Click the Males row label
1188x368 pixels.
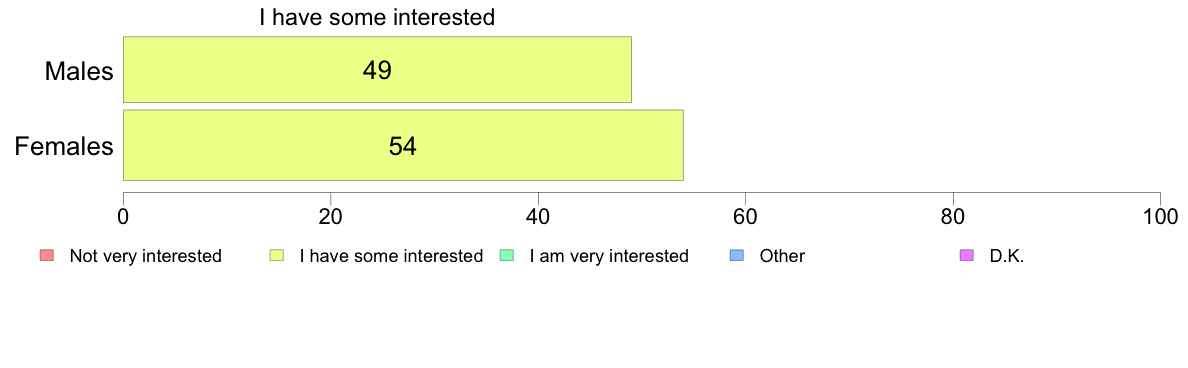79,71
